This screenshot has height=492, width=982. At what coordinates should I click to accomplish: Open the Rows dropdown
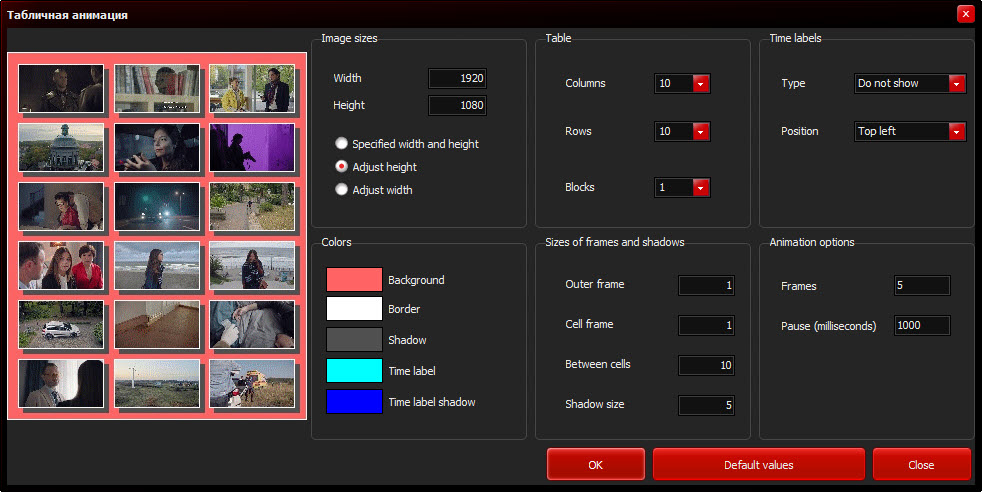(701, 131)
